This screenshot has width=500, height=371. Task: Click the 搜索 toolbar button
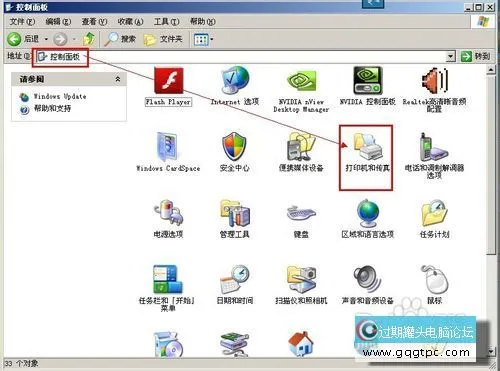pos(120,39)
